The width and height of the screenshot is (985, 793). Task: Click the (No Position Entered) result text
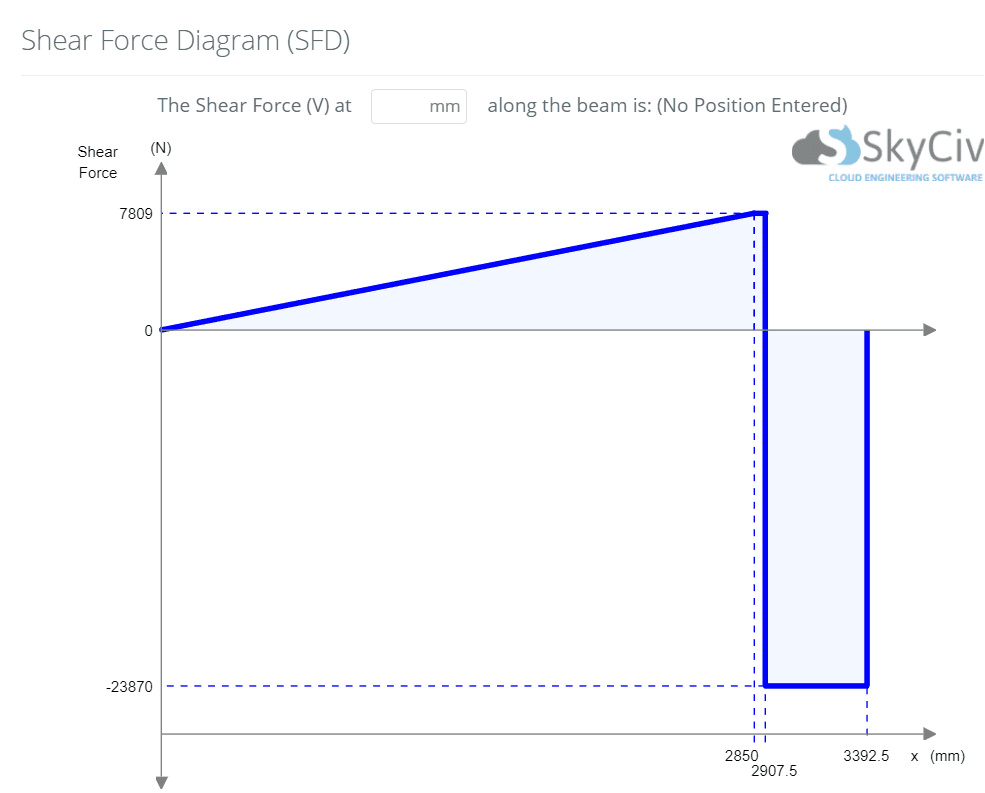pyautogui.click(x=751, y=106)
